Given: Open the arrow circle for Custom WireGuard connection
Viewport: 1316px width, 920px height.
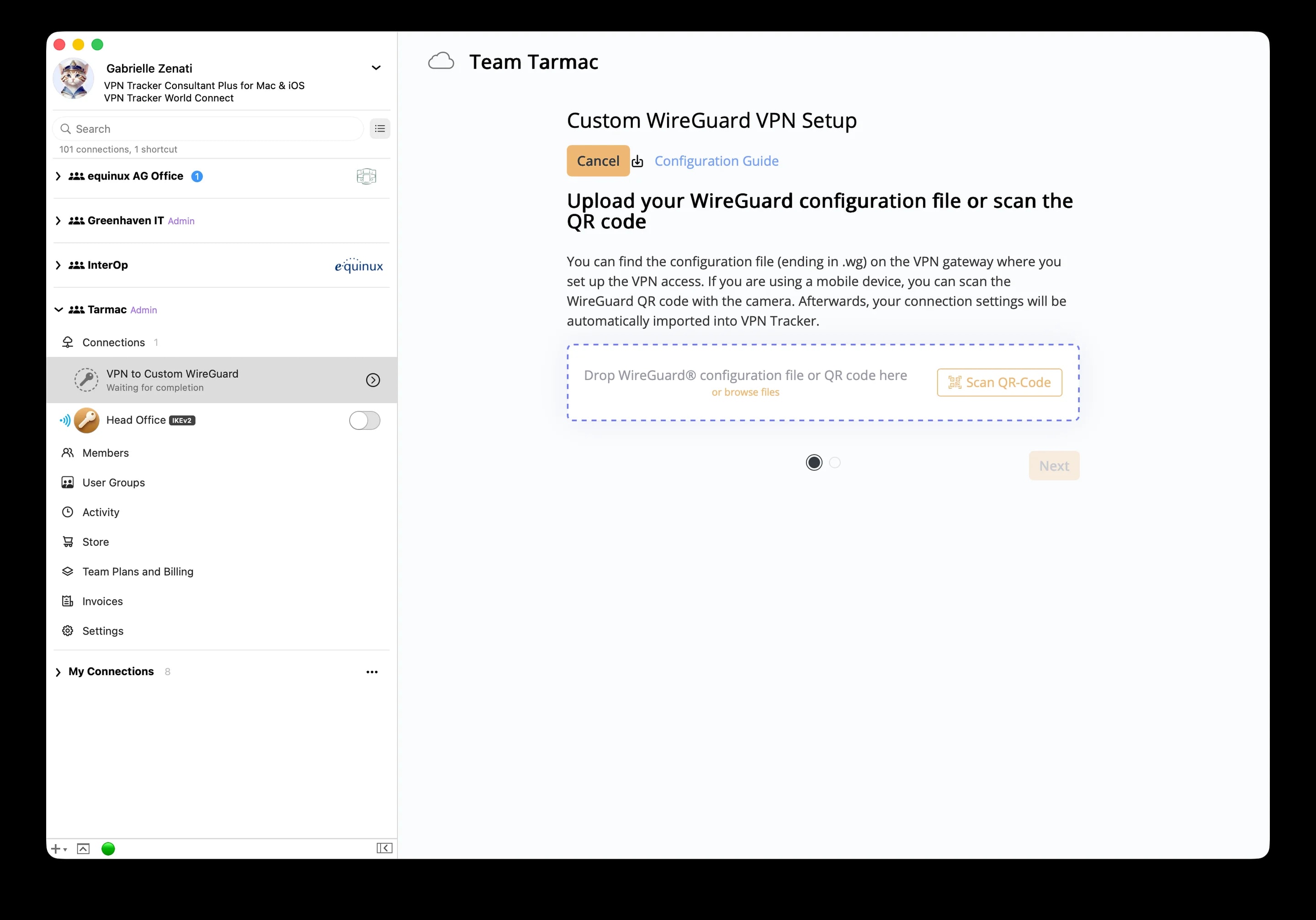Looking at the screenshot, I should [373, 380].
